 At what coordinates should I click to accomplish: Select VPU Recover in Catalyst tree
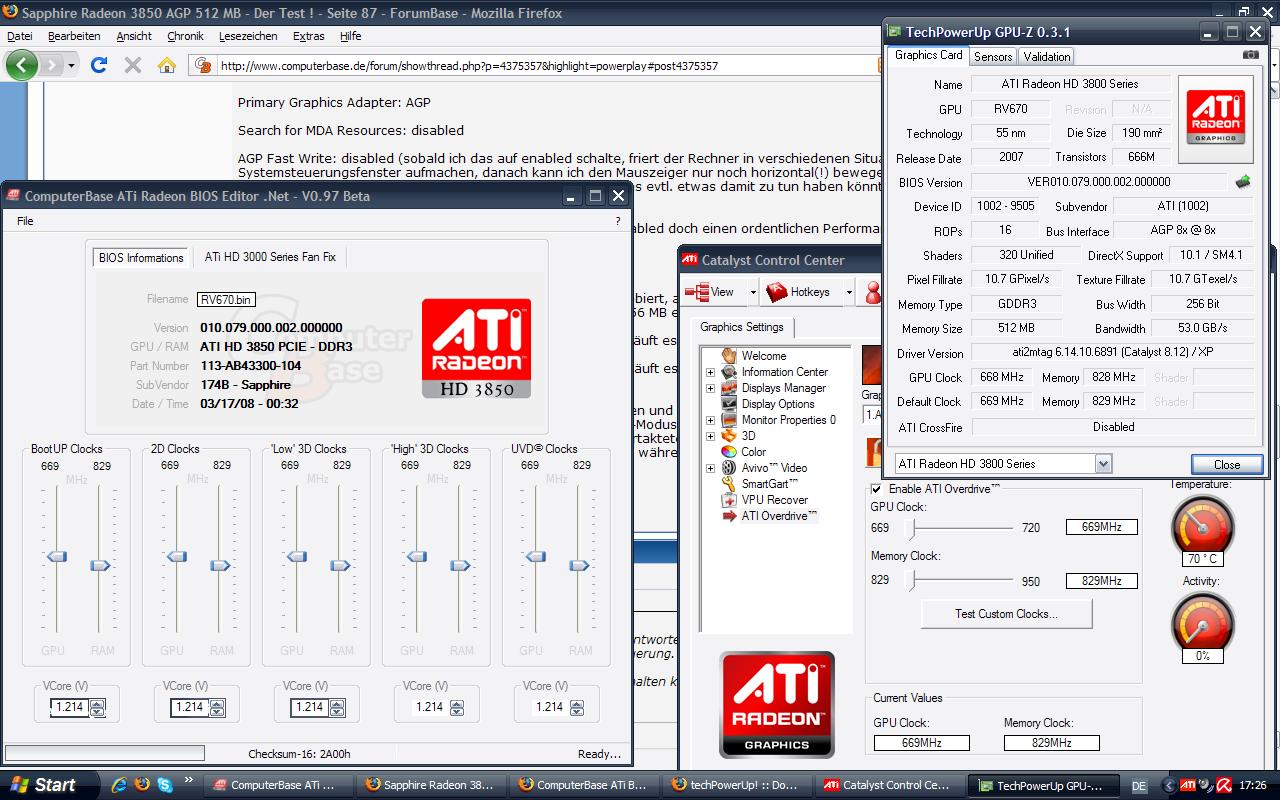point(774,500)
